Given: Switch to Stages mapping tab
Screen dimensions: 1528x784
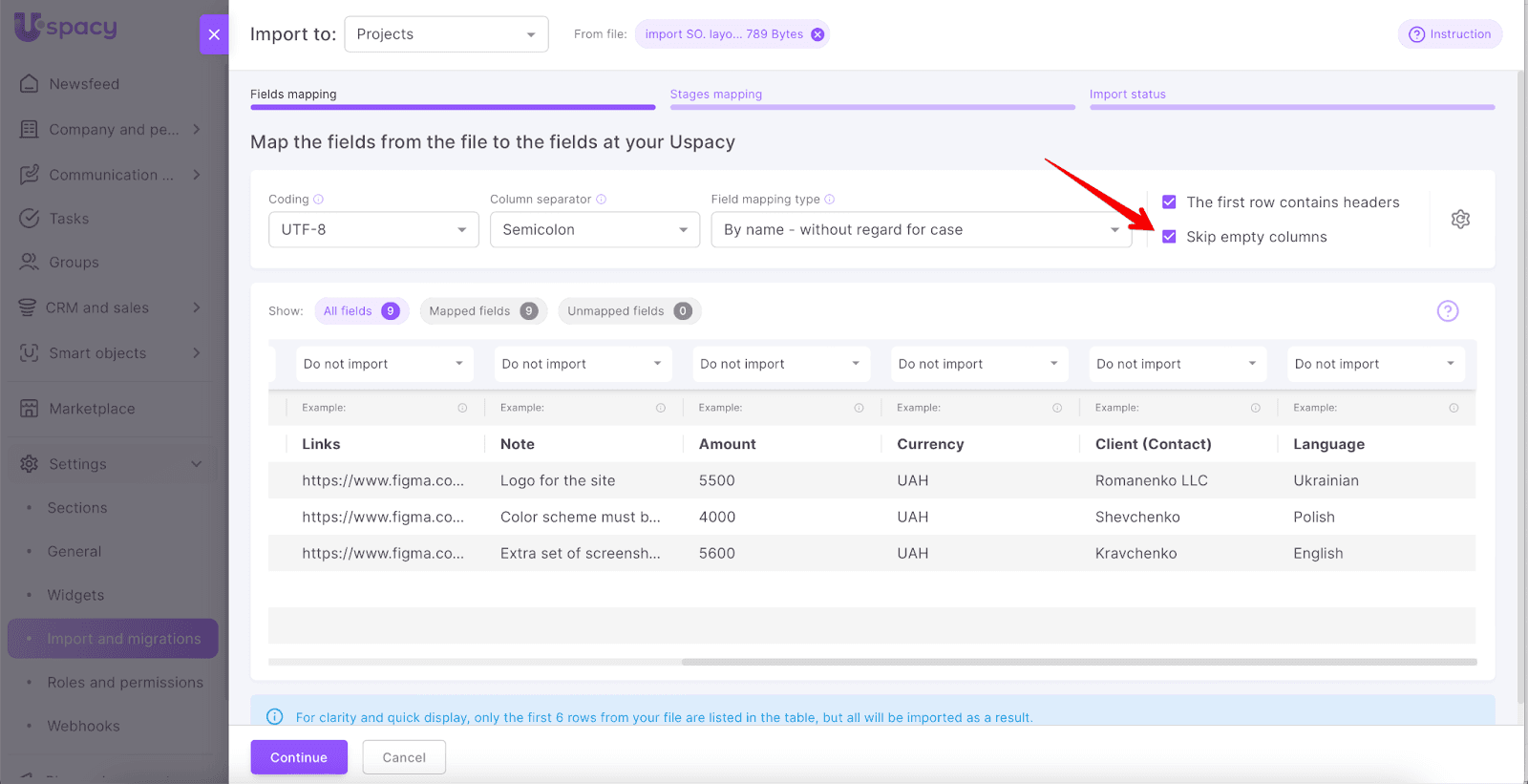Looking at the screenshot, I should pyautogui.click(x=716, y=95).
